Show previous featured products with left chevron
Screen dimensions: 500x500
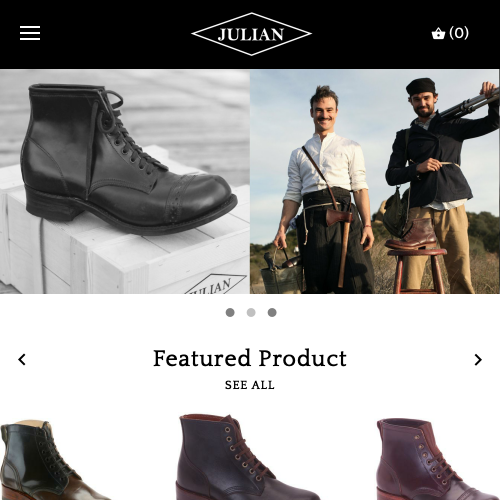point(22,359)
